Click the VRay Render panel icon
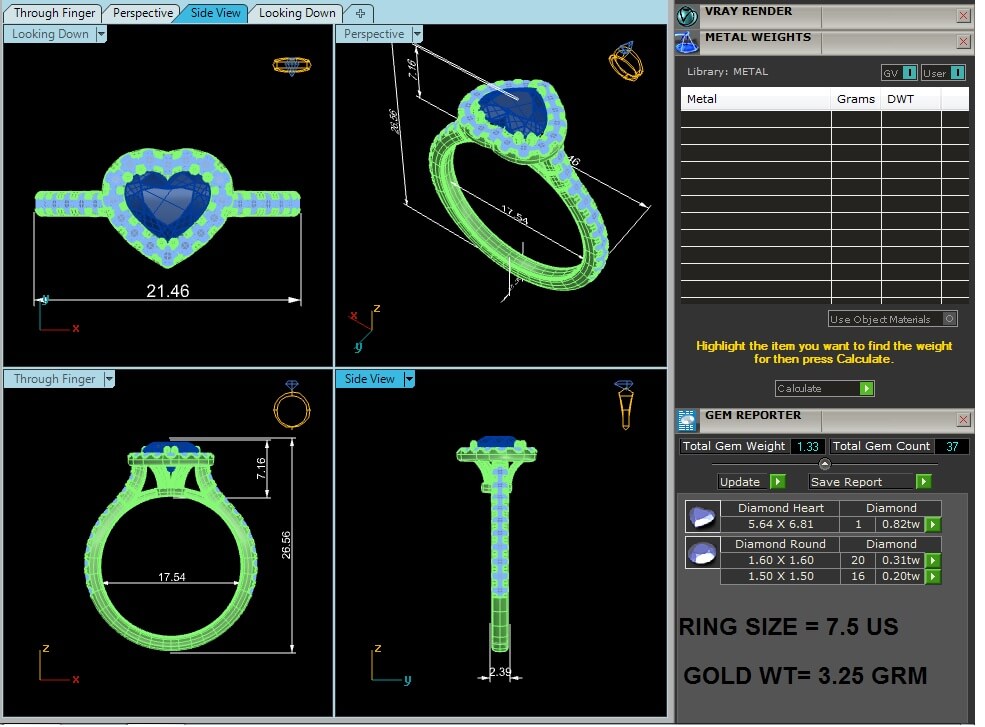Image resolution: width=985 pixels, height=727 pixels. click(x=686, y=15)
